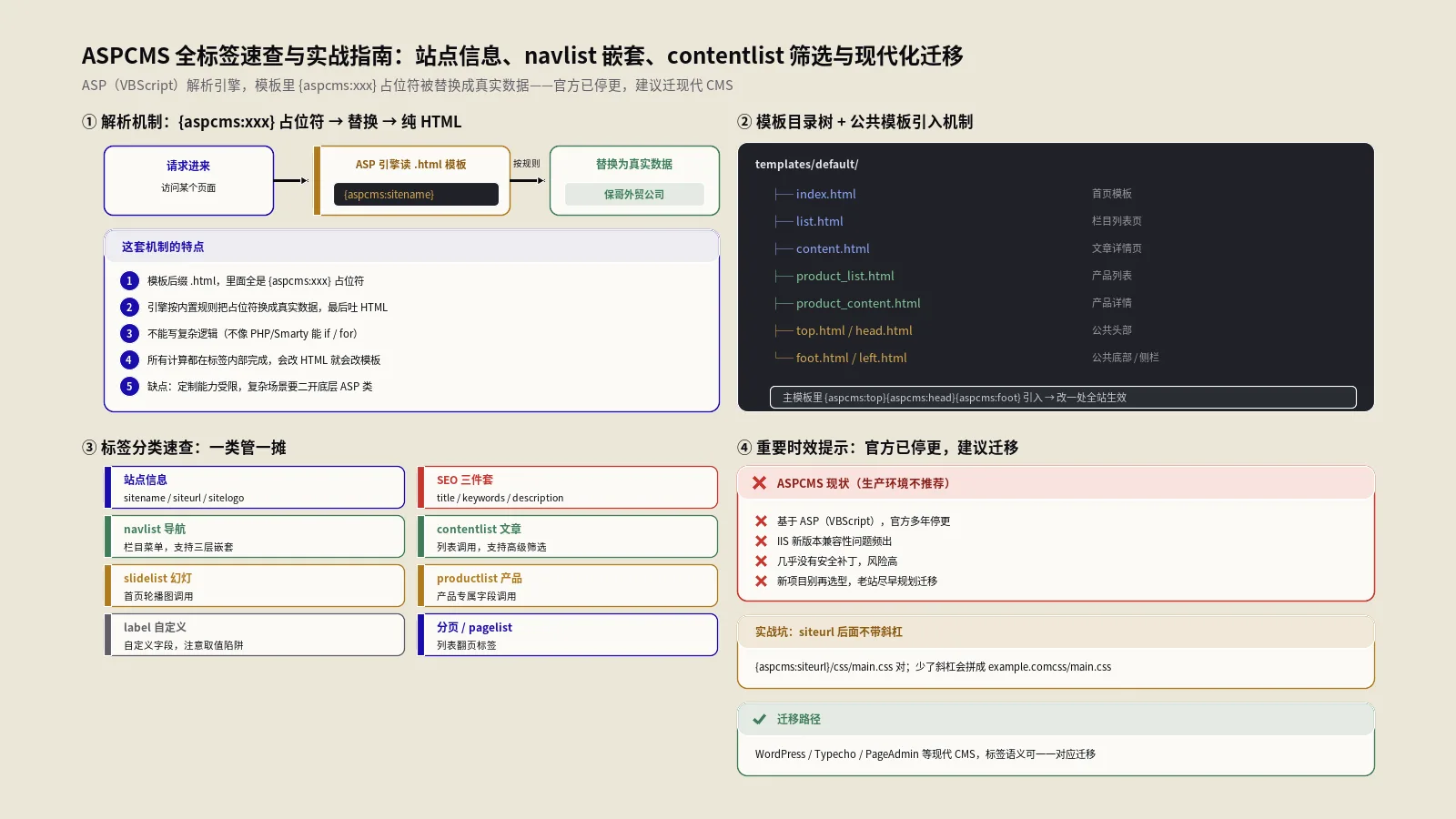Click the "请求进来" flow box
This screenshot has width=1456, height=819.
pos(188,180)
